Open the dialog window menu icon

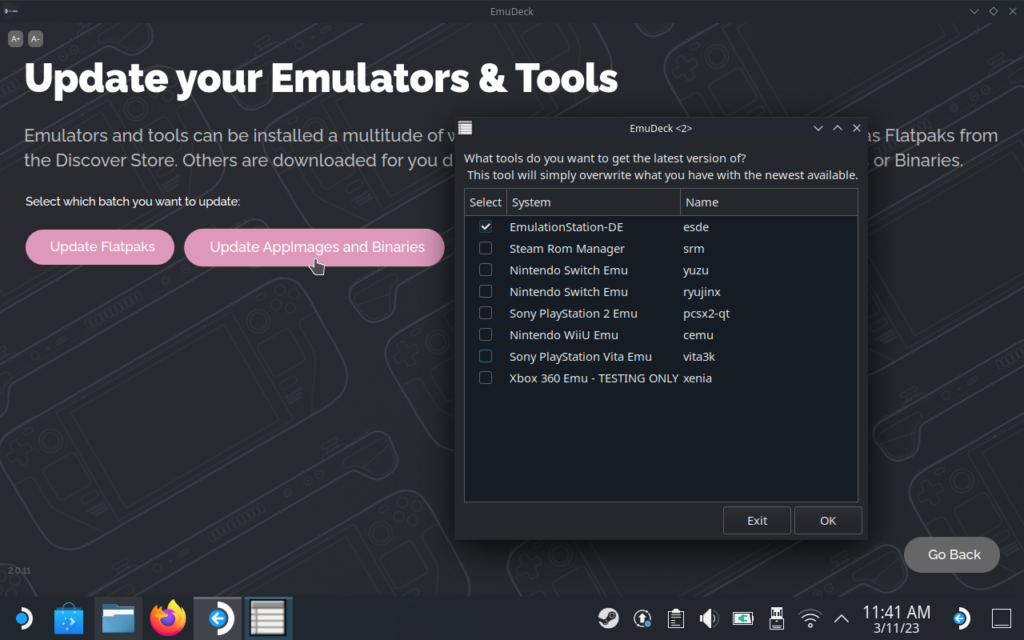tap(465, 128)
